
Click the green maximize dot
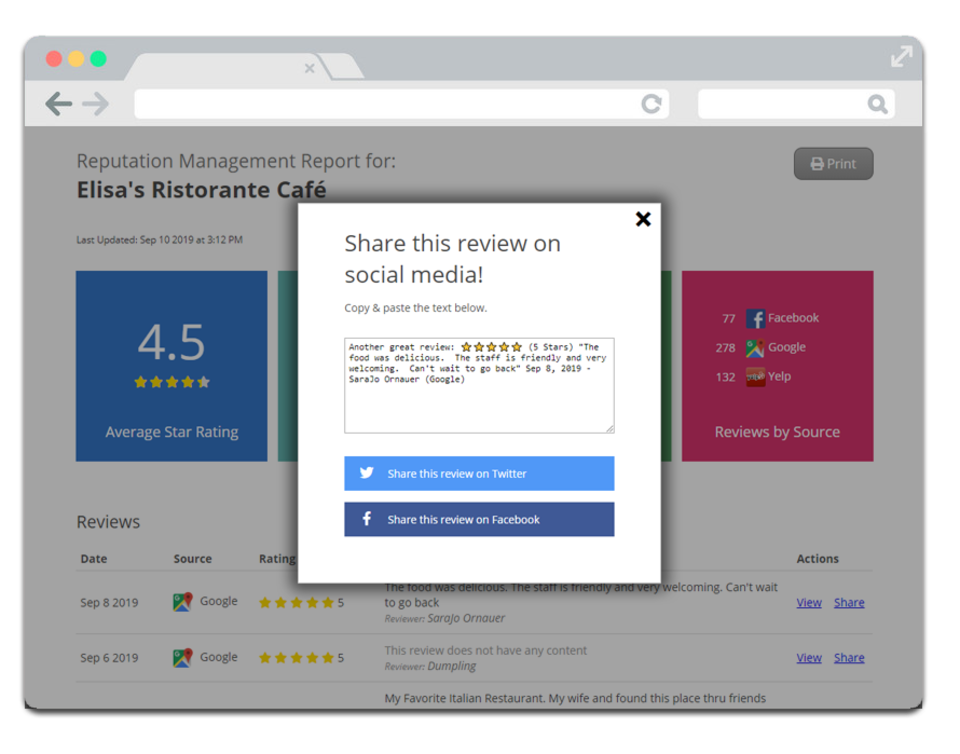[98, 59]
